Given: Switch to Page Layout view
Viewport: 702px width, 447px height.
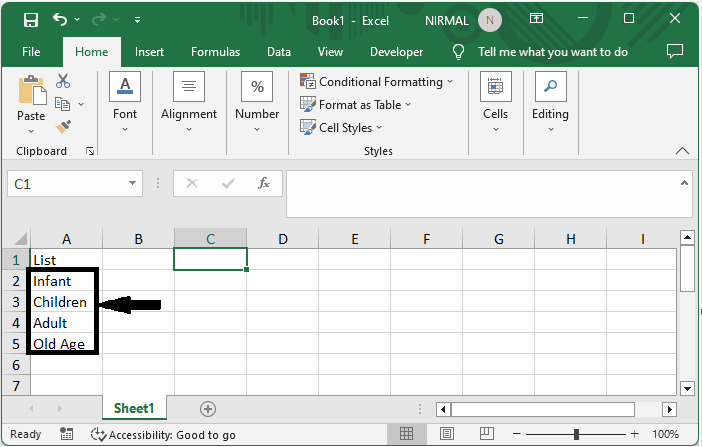Looking at the screenshot, I should click(x=446, y=434).
